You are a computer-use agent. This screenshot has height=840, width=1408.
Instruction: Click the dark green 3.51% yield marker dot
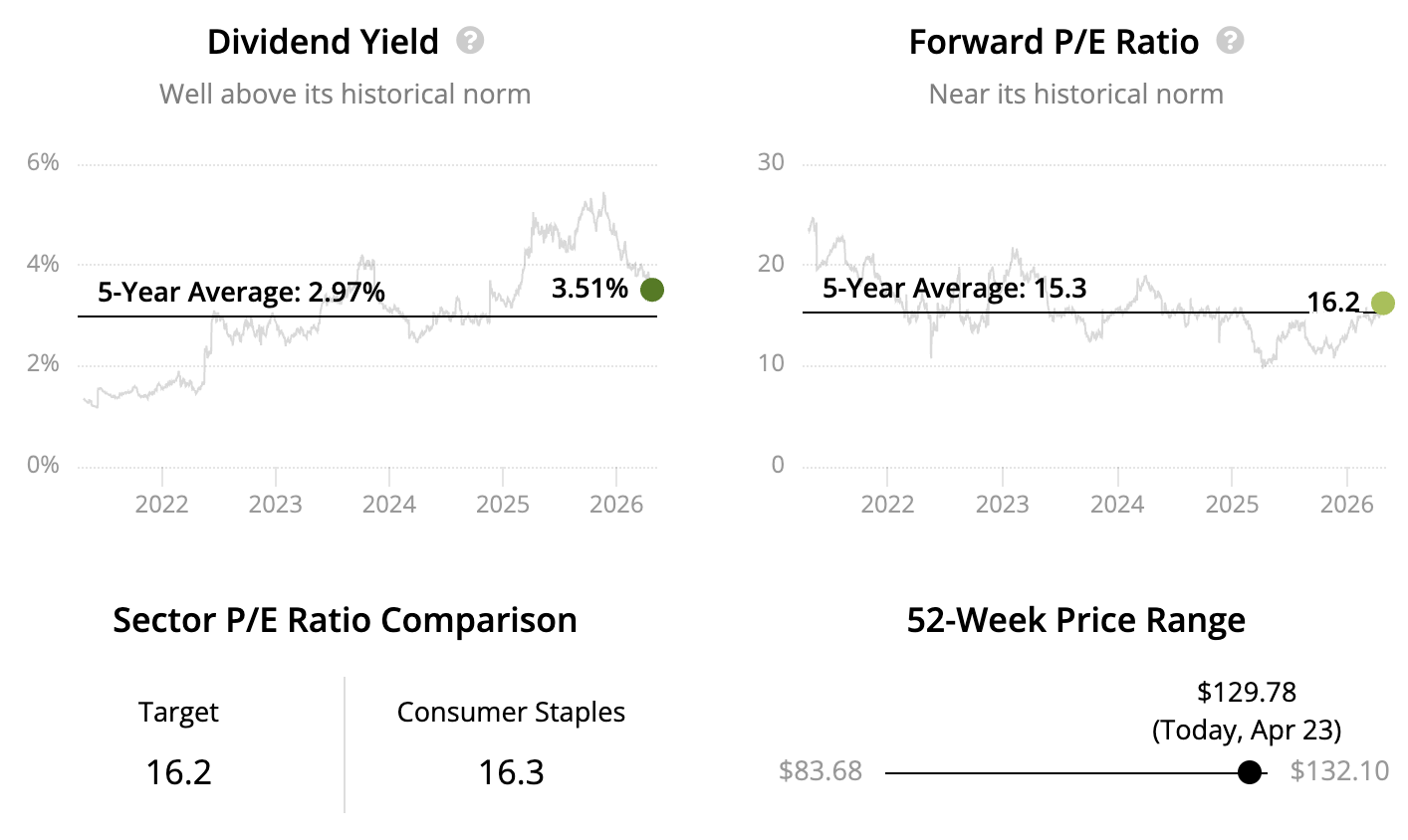tap(652, 290)
